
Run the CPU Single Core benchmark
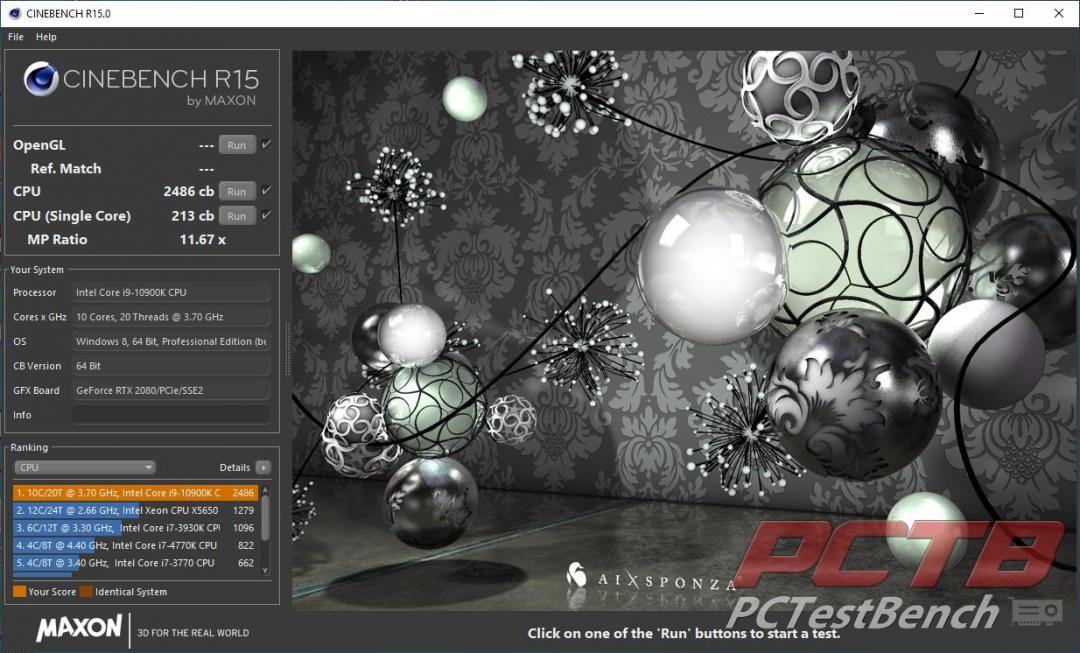[237, 216]
